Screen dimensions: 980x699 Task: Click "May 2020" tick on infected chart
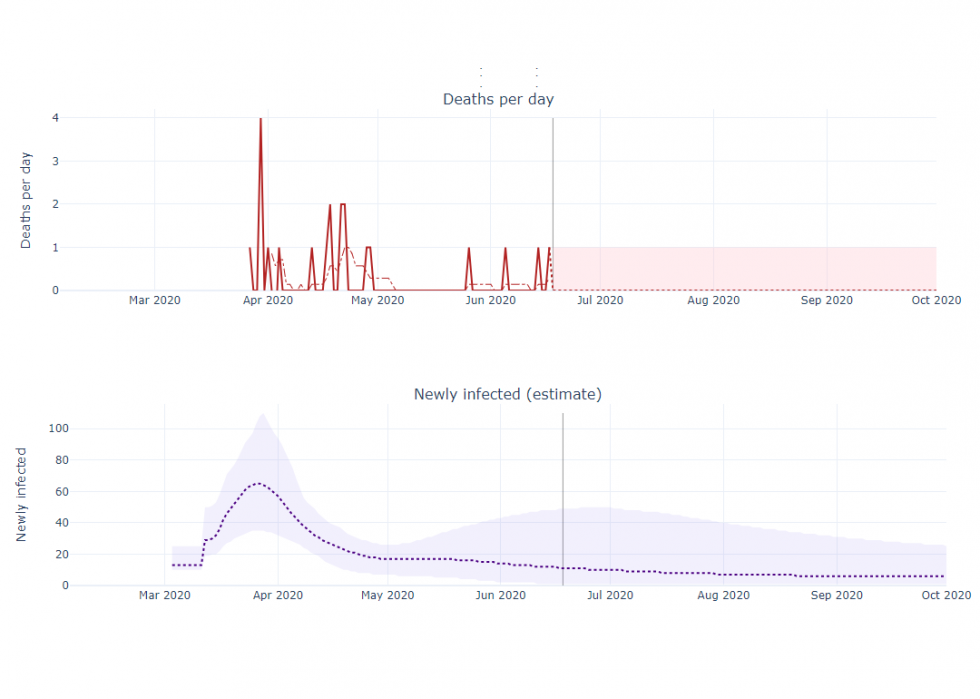point(386,595)
